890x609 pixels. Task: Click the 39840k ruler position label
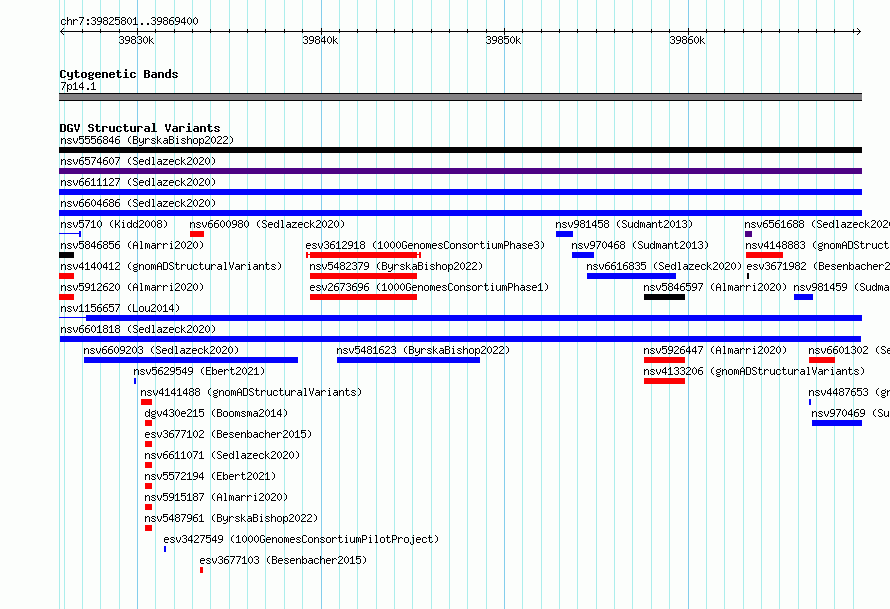(320, 40)
